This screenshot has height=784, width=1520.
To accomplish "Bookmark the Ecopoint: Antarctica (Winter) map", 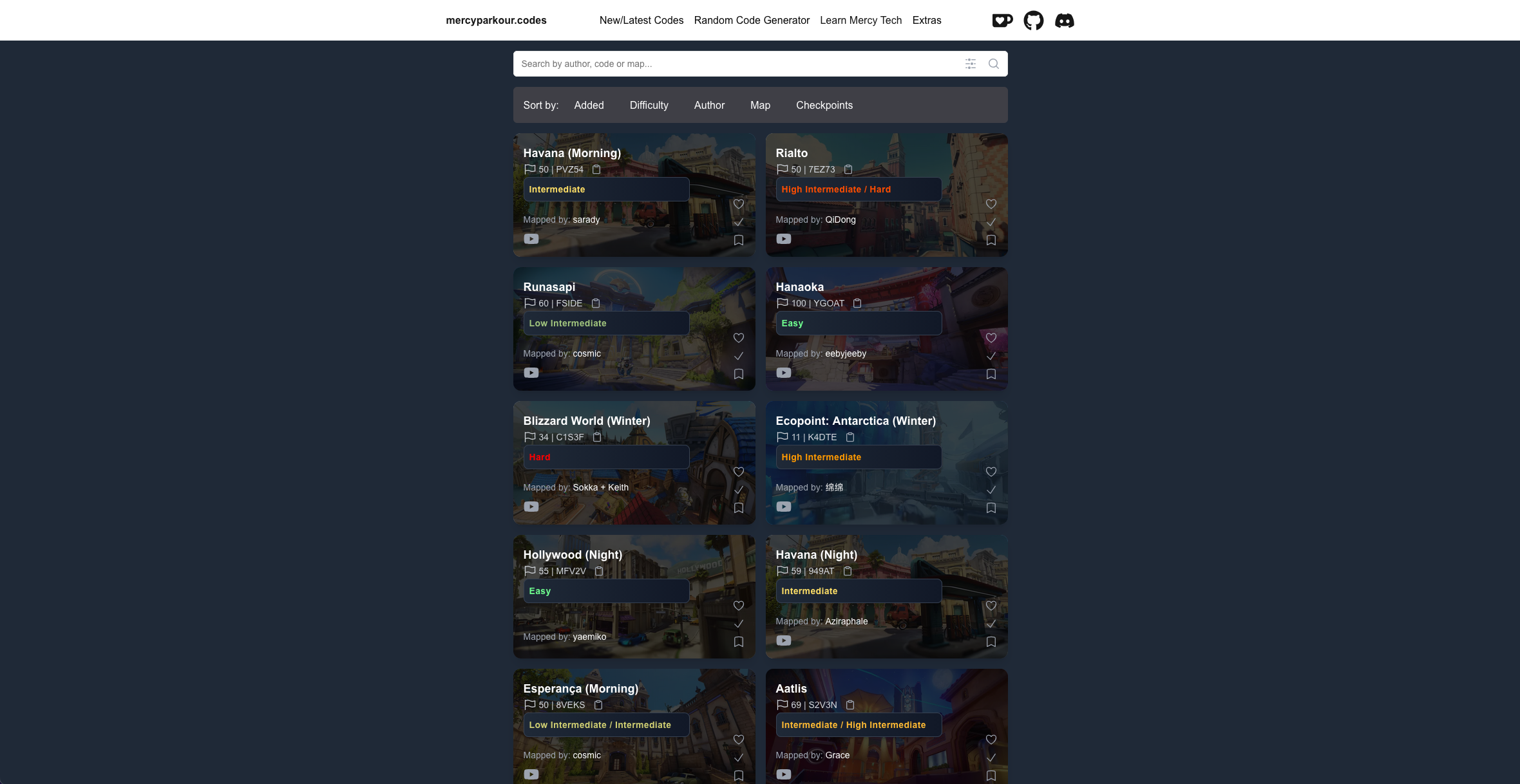I will (991, 508).
